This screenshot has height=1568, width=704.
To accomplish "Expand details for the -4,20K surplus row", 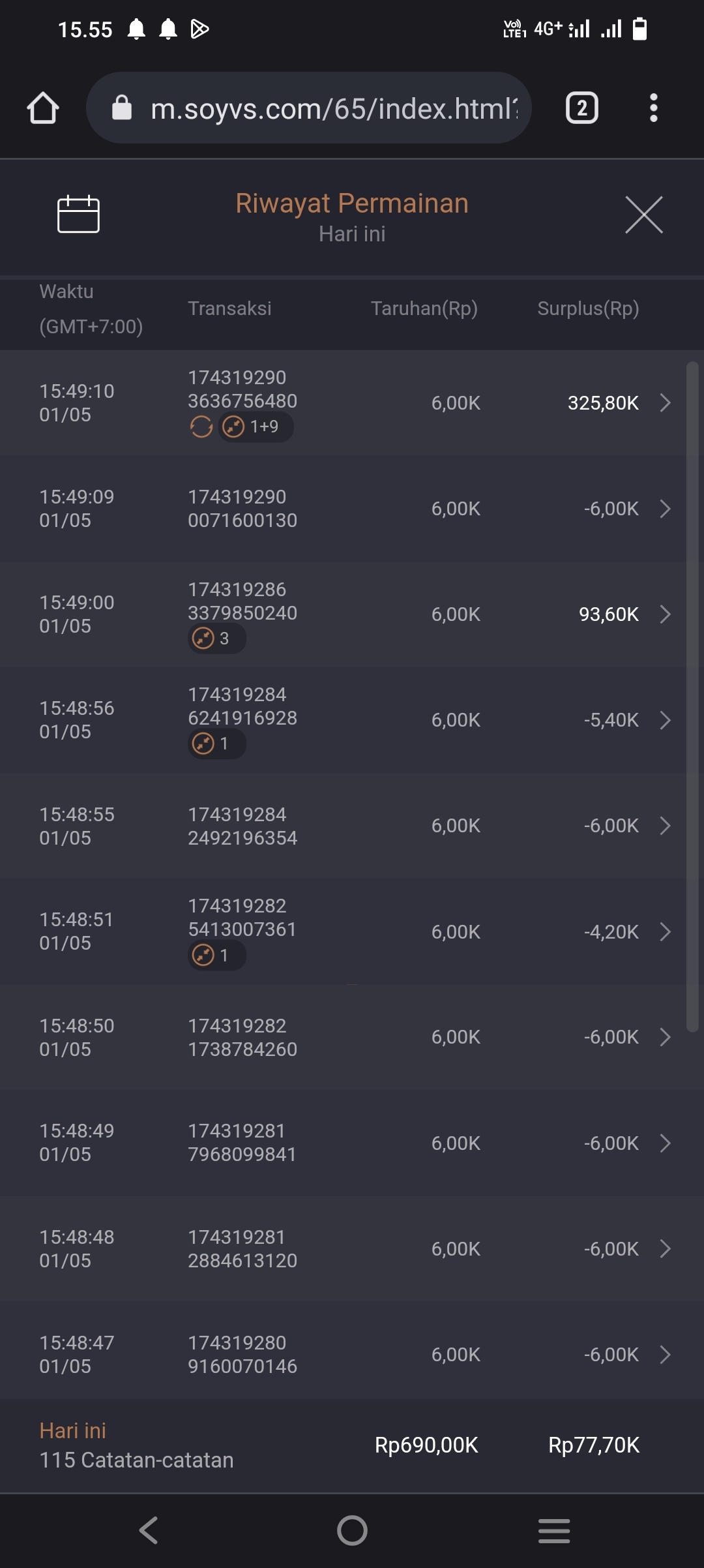I will (x=665, y=932).
